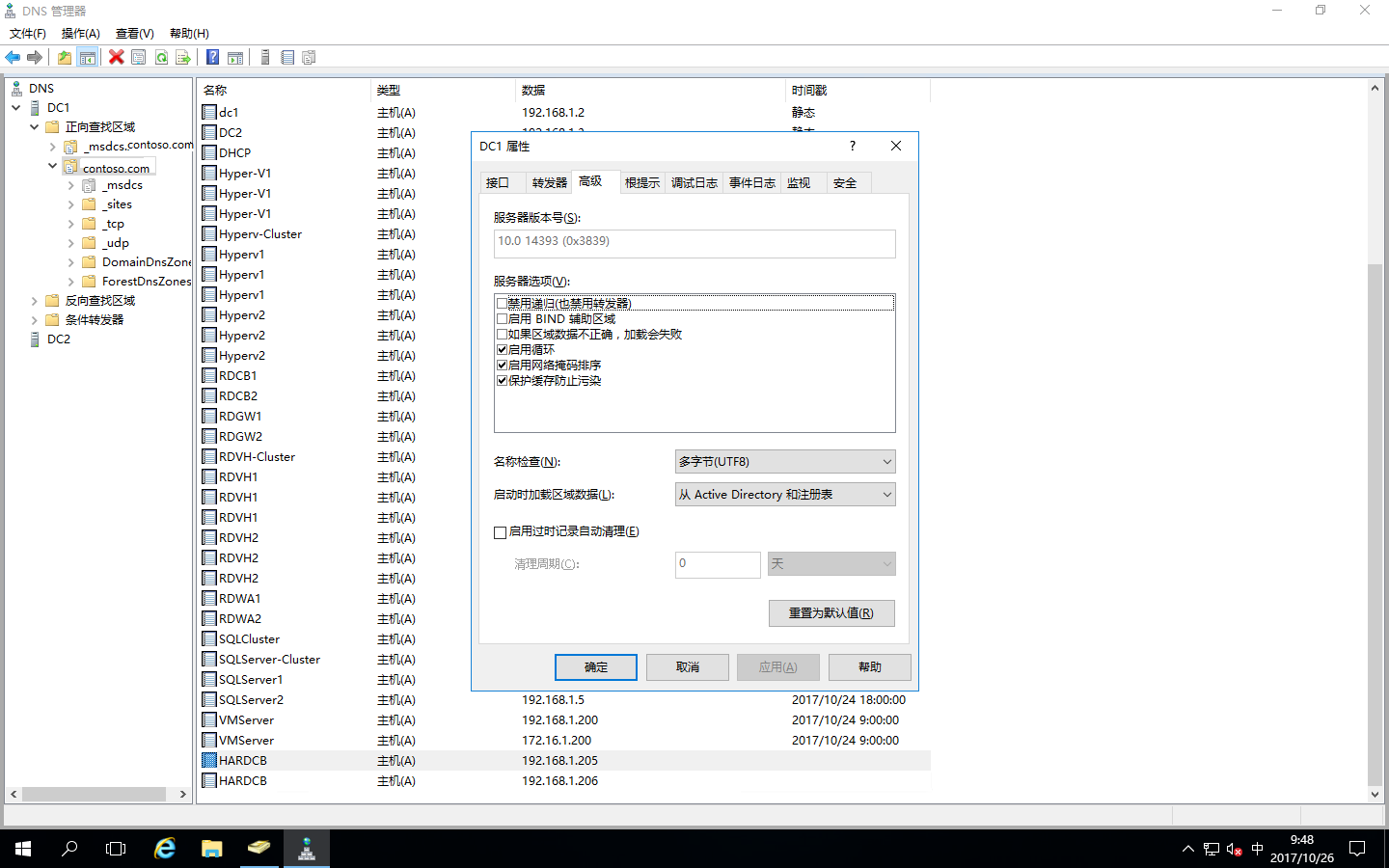Expand the conditional forwarders (条件转发器) node
The width and height of the screenshot is (1389, 868).
click(34, 320)
